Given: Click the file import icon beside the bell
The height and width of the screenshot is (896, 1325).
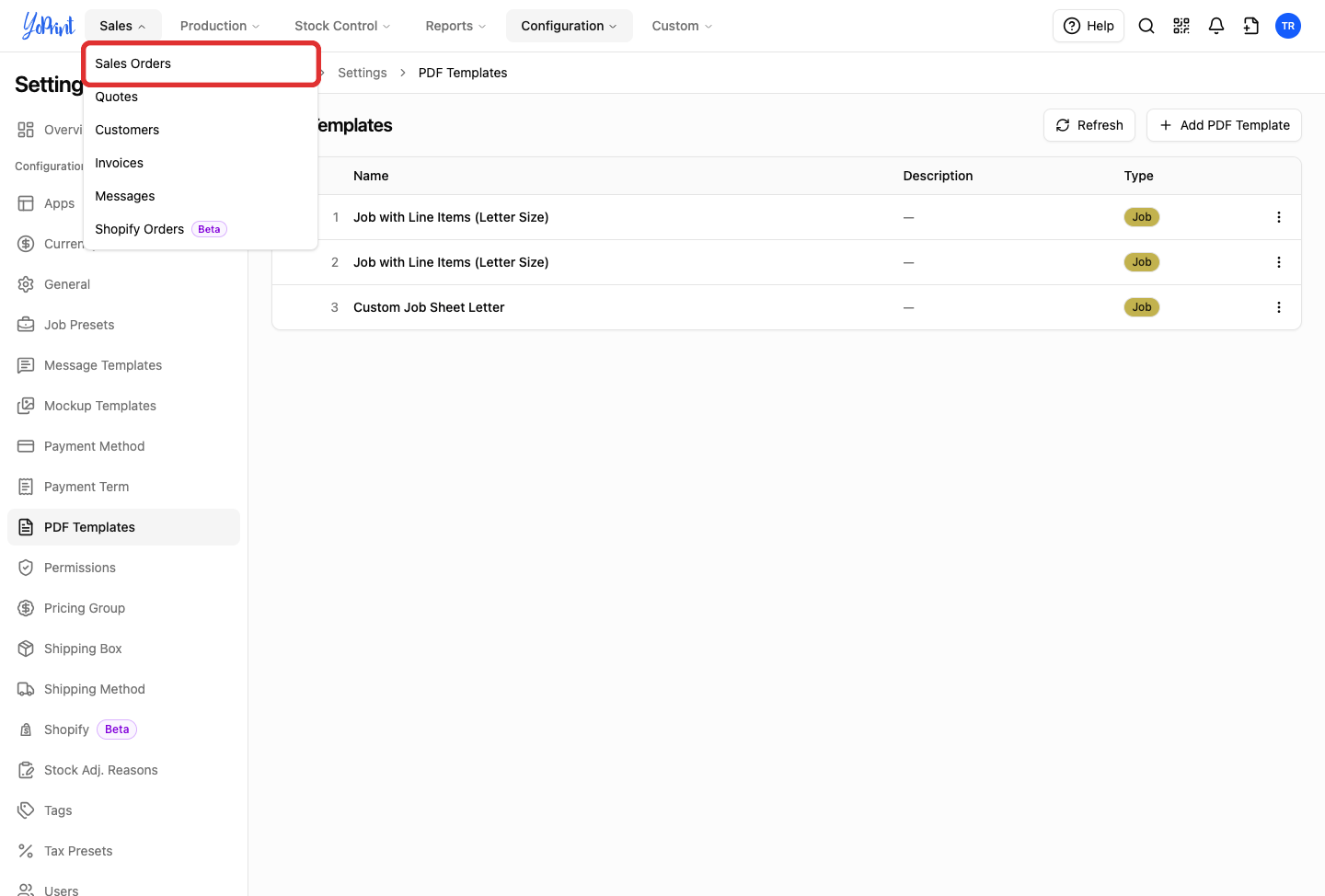Looking at the screenshot, I should 1251,26.
